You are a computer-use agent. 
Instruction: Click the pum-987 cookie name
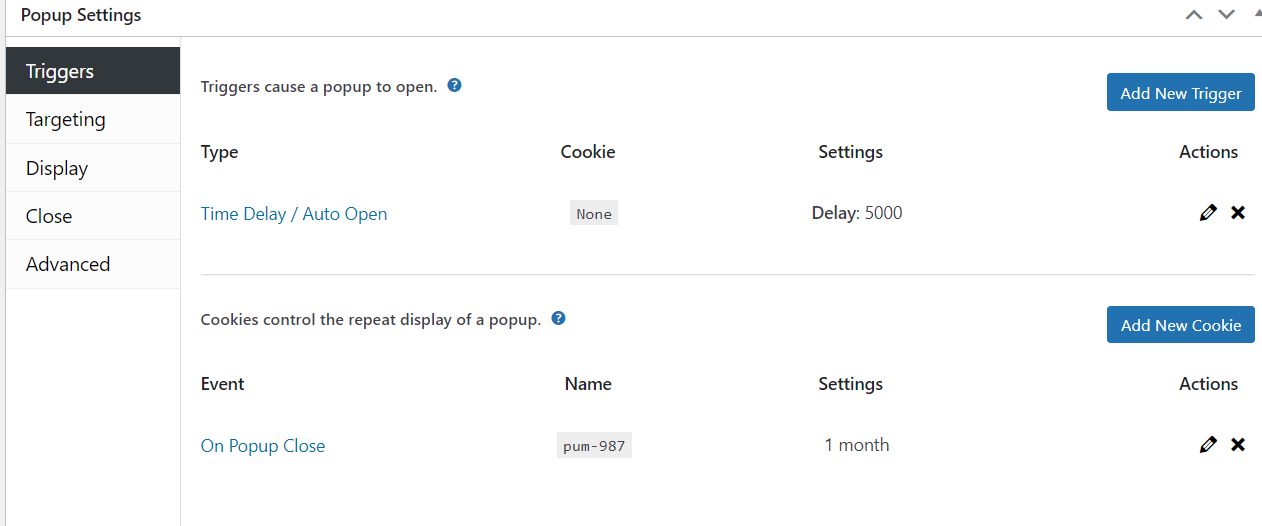coord(594,446)
